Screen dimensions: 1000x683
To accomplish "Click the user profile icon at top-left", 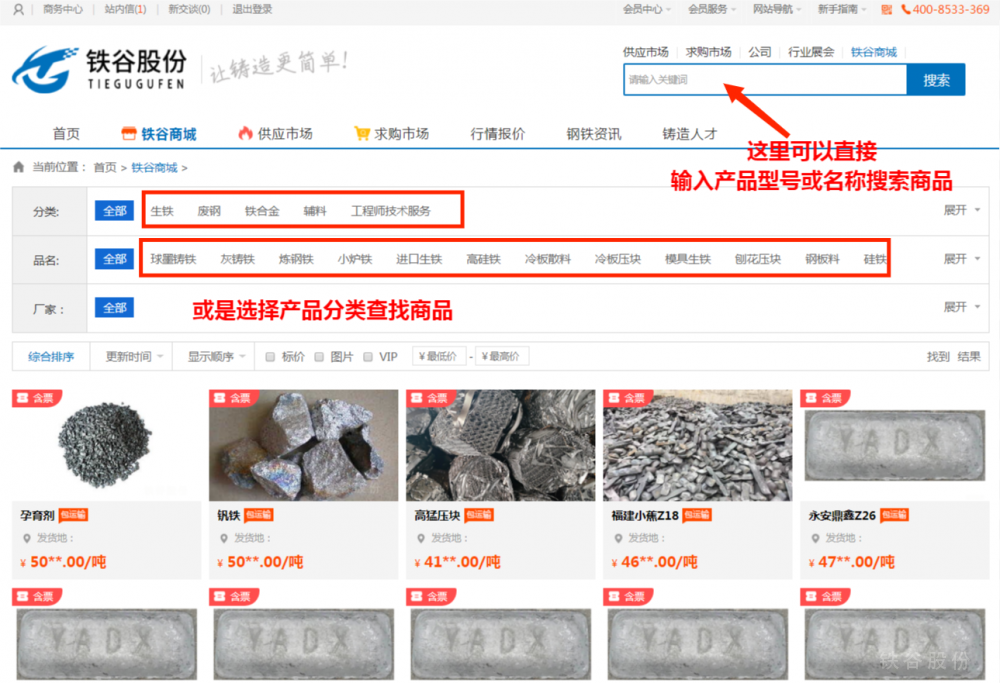I will click(18, 10).
